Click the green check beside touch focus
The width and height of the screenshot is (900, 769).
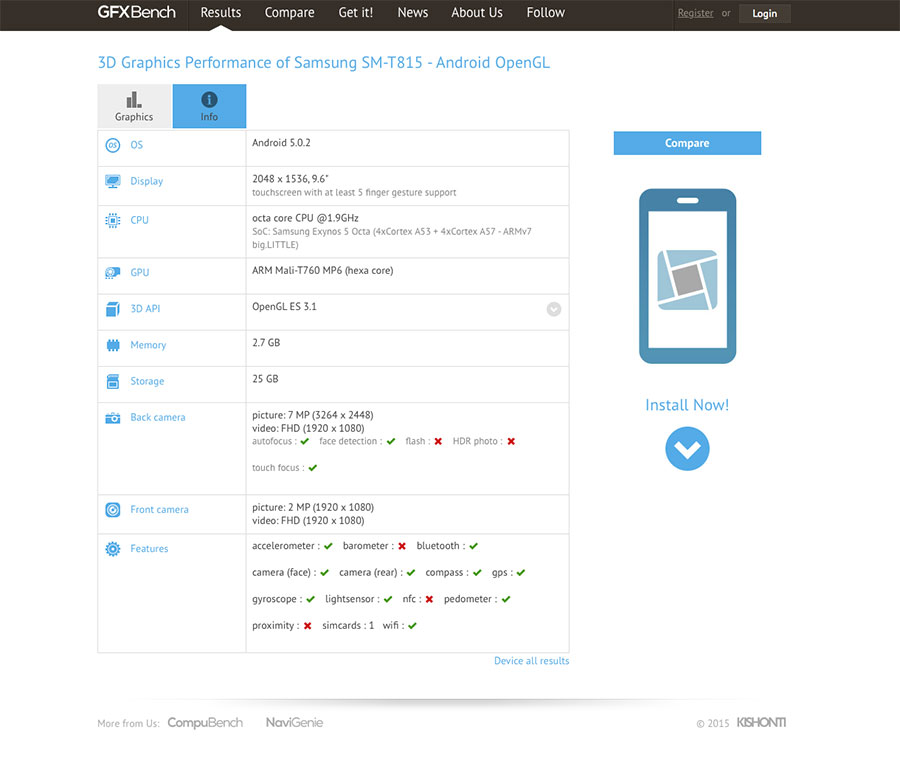click(x=313, y=468)
